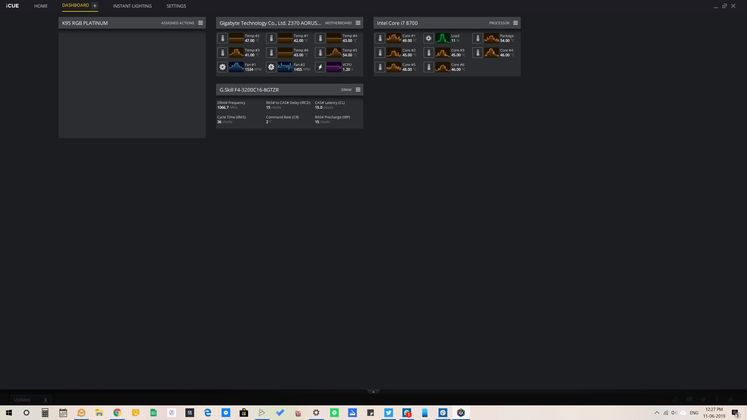This screenshot has width=747, height=420.
Task: Click the VCPU voltage lightning icon
Action: point(321,67)
